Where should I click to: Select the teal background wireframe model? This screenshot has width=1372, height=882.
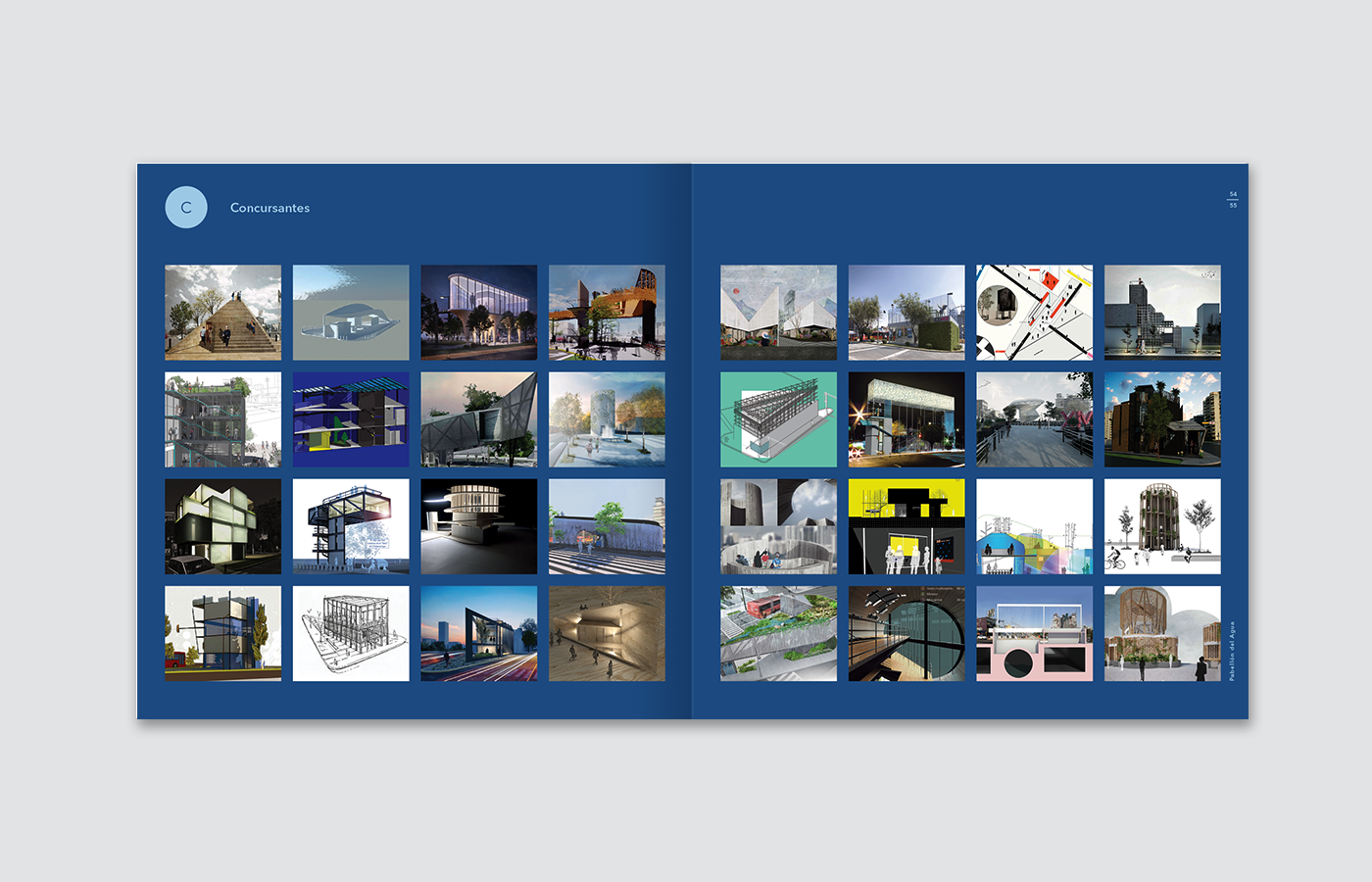pyautogui.click(x=779, y=419)
